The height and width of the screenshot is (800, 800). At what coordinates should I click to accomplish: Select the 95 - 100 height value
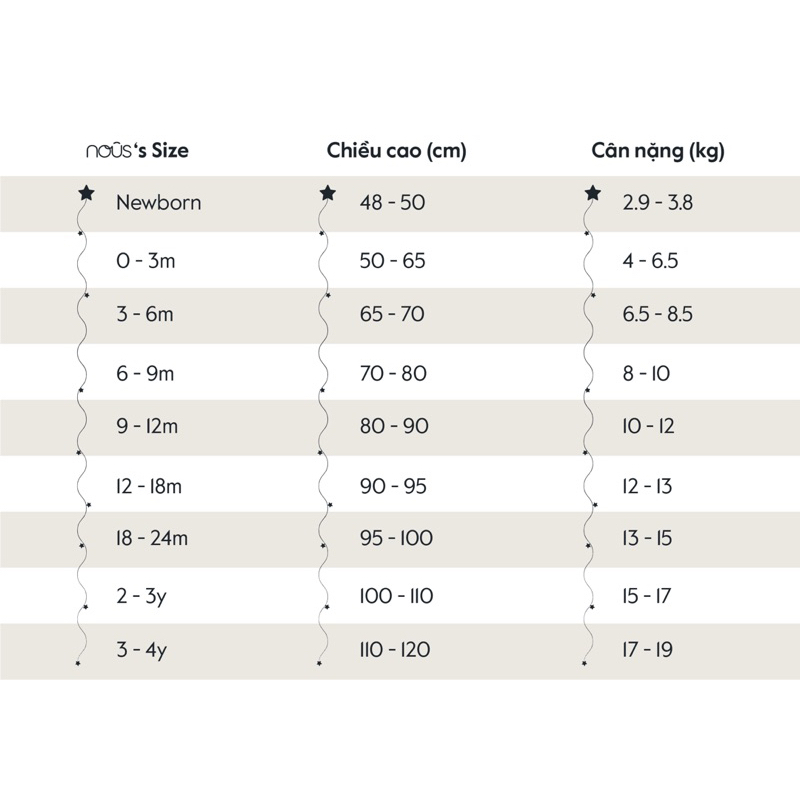point(396,538)
